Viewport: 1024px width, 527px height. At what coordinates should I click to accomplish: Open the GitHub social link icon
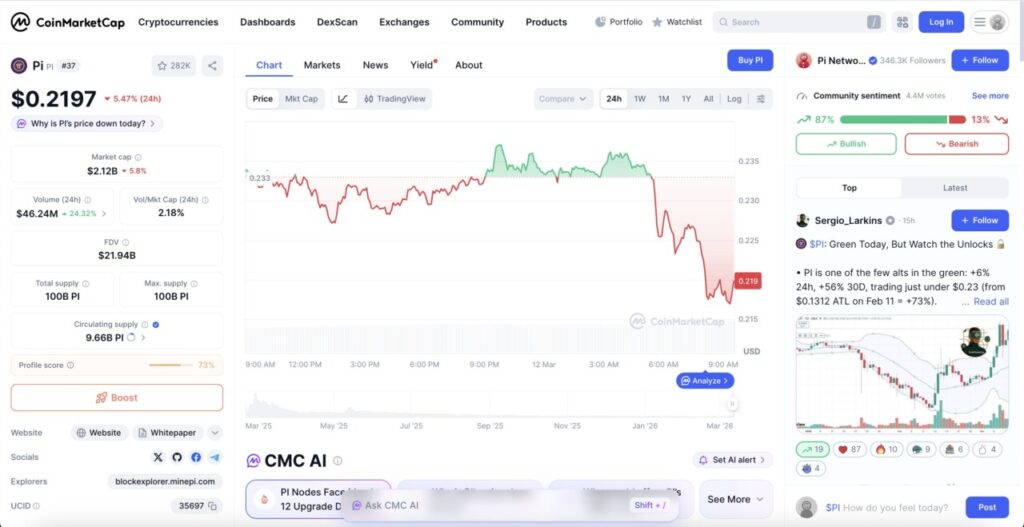[x=177, y=457]
